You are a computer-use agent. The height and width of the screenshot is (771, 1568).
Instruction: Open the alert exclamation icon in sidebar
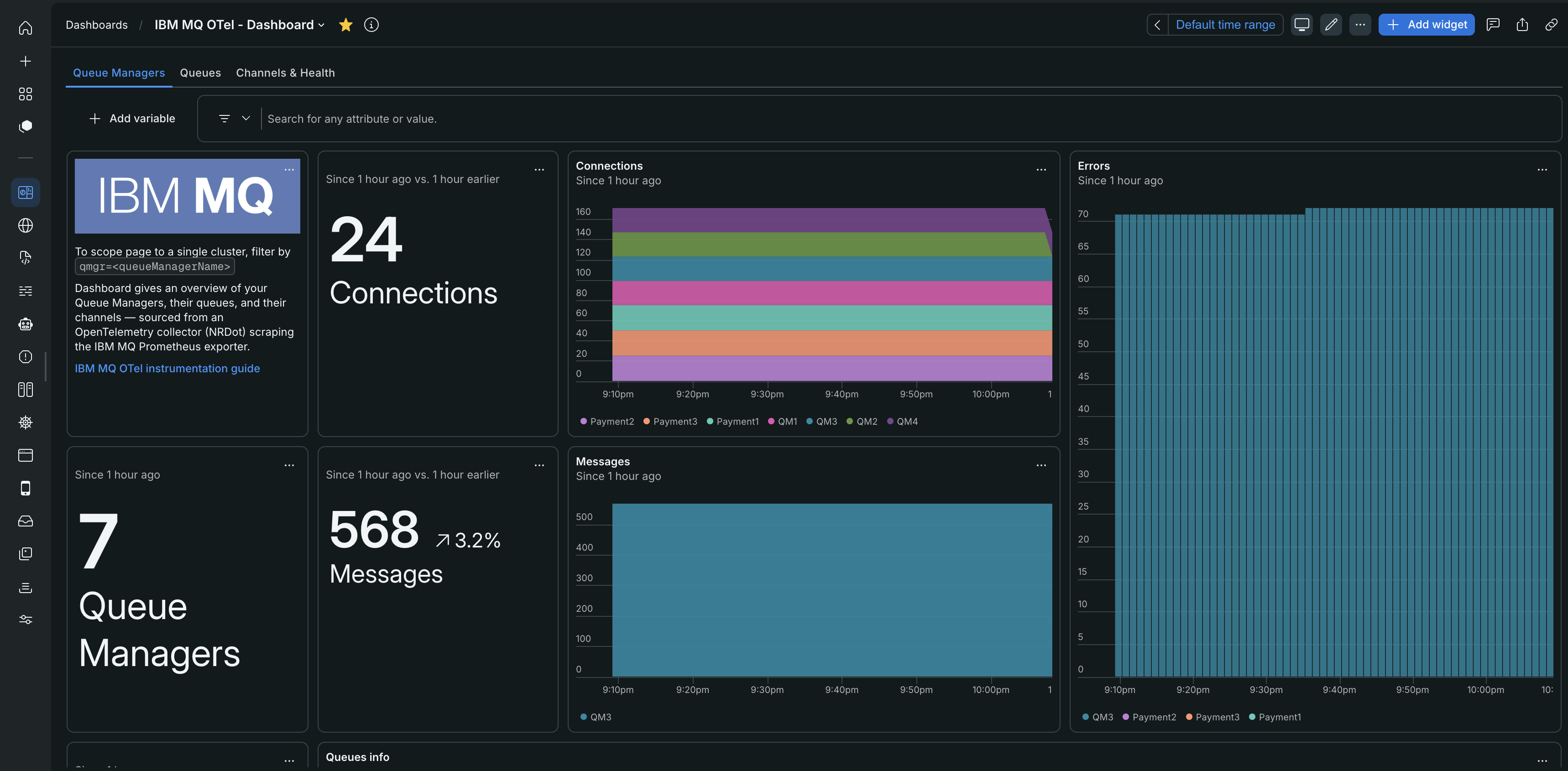tap(26, 357)
